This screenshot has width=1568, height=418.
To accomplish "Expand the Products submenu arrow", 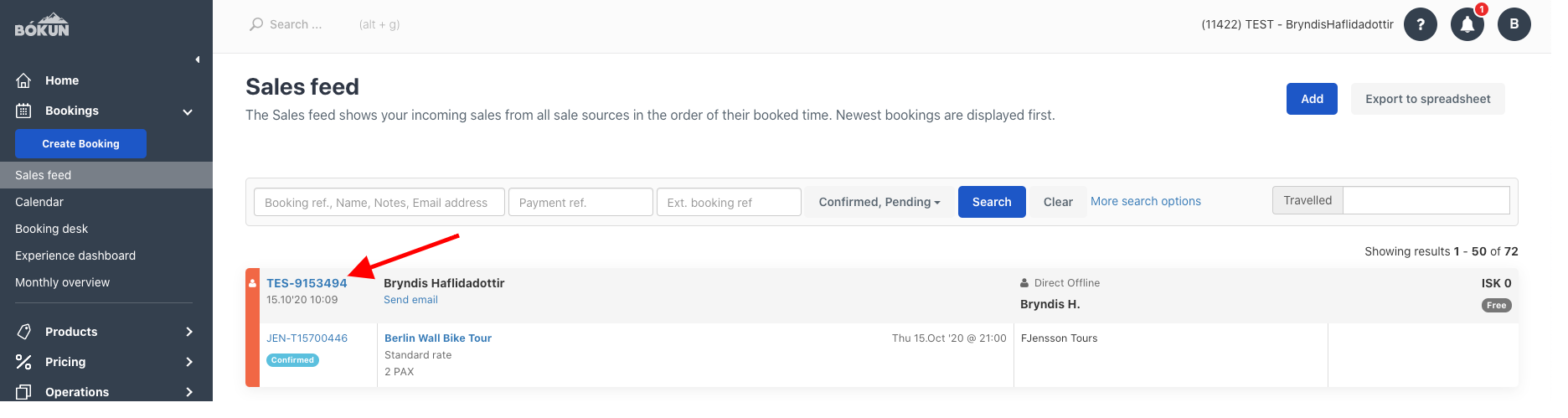I will tap(189, 332).
